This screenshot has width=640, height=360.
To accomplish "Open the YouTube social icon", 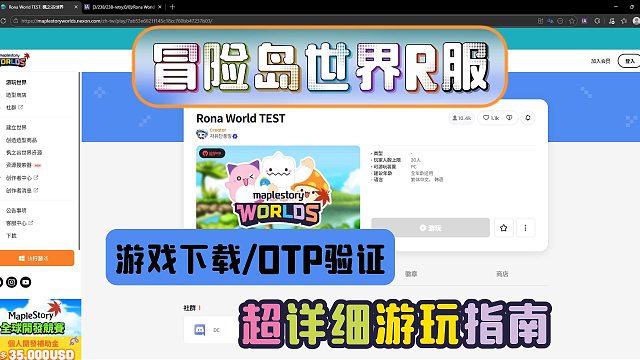I will [x=26, y=282].
